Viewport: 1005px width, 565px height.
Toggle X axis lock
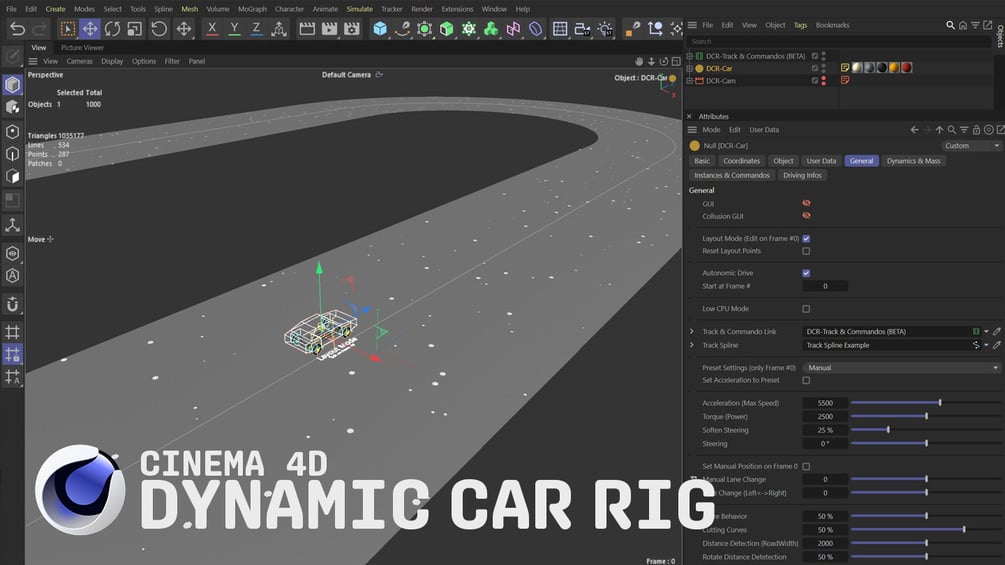(212, 29)
